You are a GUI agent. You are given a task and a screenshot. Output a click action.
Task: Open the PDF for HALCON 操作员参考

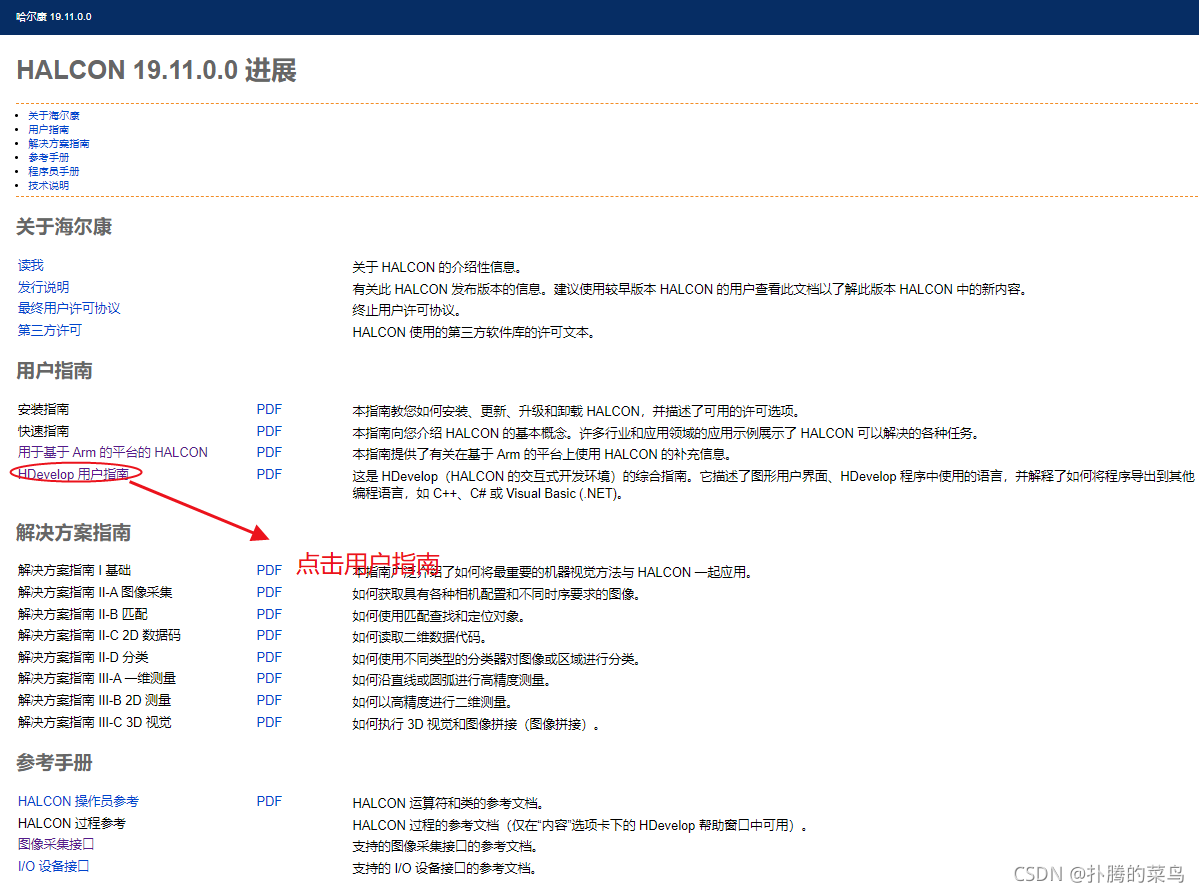tap(269, 801)
